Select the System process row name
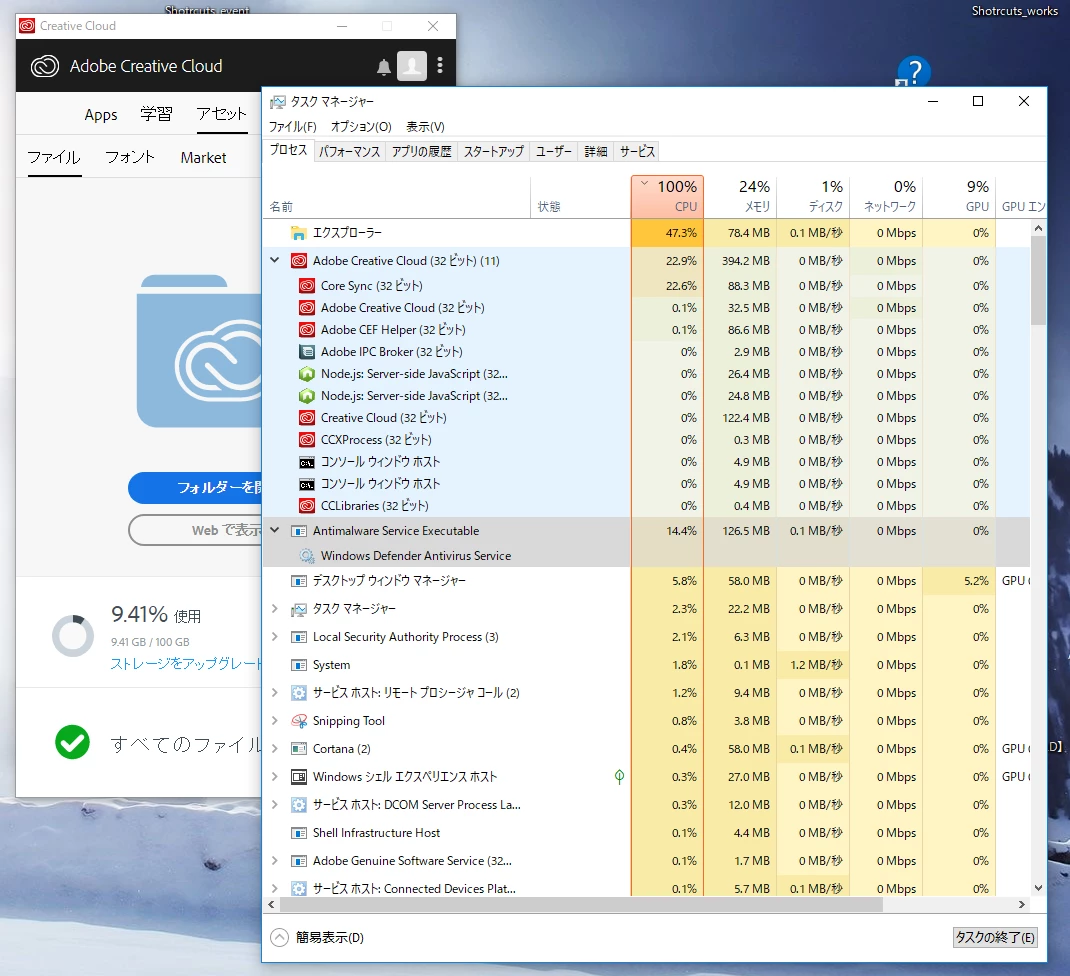 click(x=332, y=665)
